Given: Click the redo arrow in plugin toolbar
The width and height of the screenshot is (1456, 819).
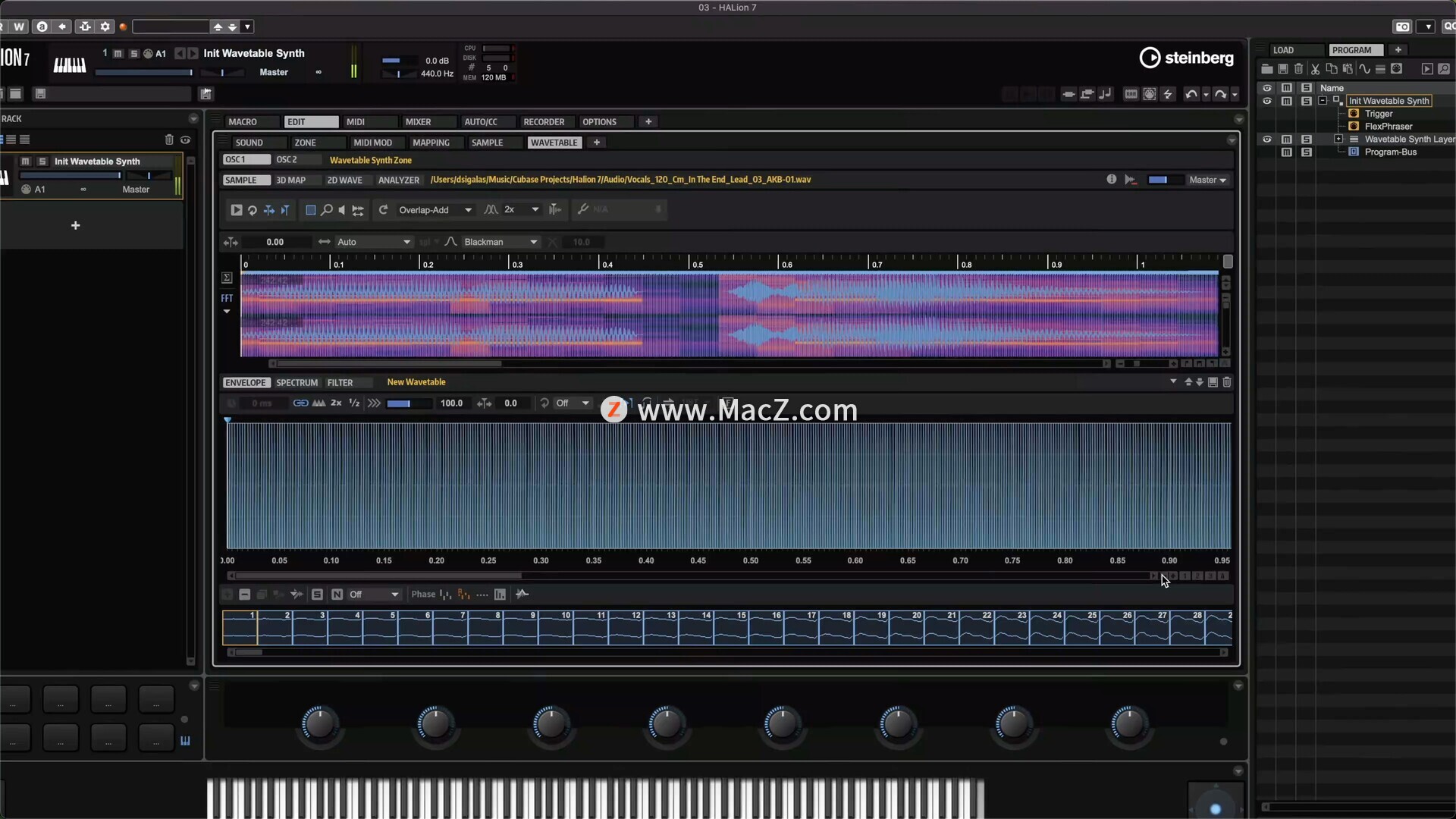Looking at the screenshot, I should pos(1220,94).
